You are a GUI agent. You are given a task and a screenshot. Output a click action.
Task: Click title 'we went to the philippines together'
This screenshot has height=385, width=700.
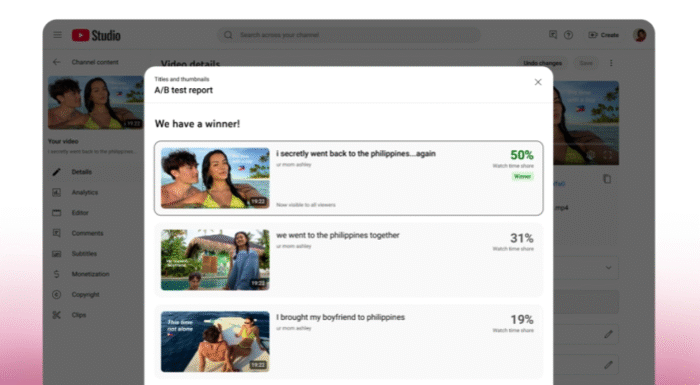pos(338,235)
